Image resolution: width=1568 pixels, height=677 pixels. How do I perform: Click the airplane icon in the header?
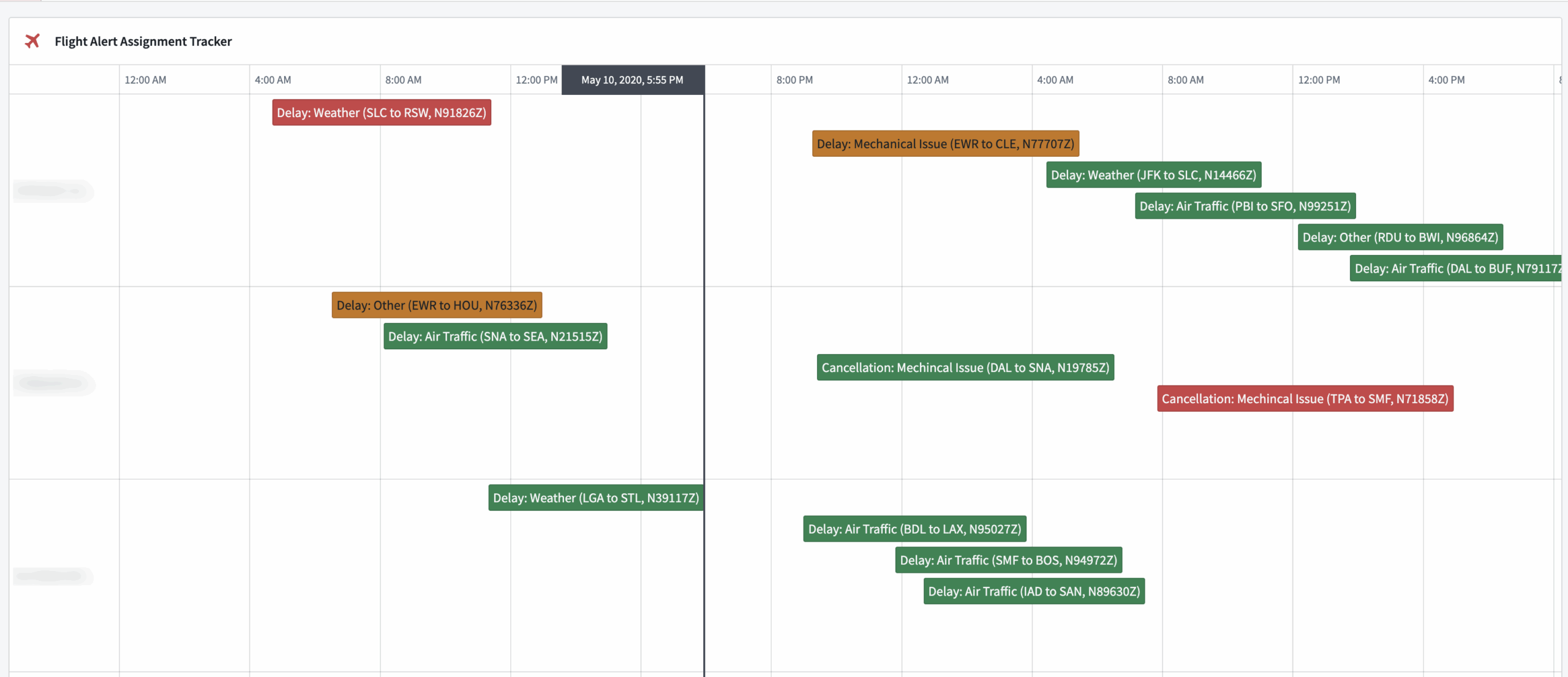(32, 41)
